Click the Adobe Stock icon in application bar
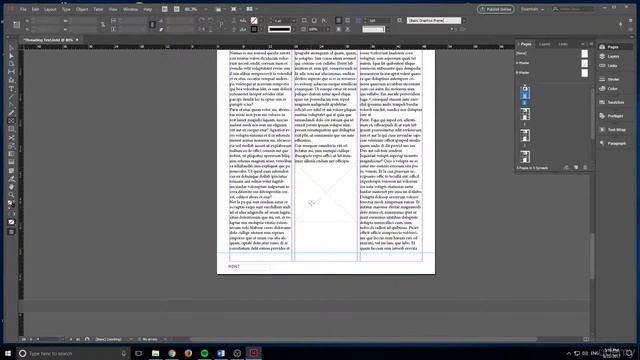 176,9
